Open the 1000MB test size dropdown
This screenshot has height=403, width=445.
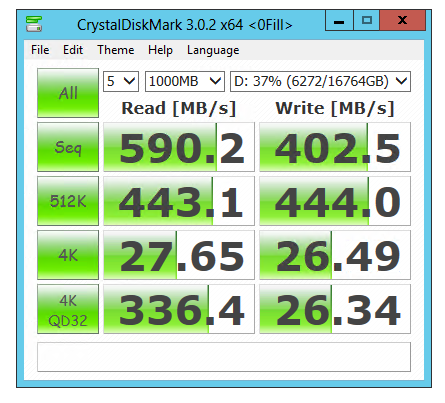(185, 81)
